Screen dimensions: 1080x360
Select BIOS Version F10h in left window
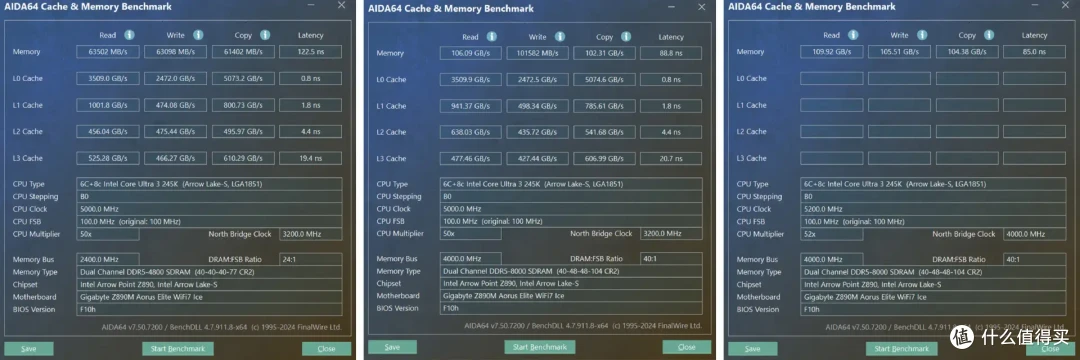point(209,310)
